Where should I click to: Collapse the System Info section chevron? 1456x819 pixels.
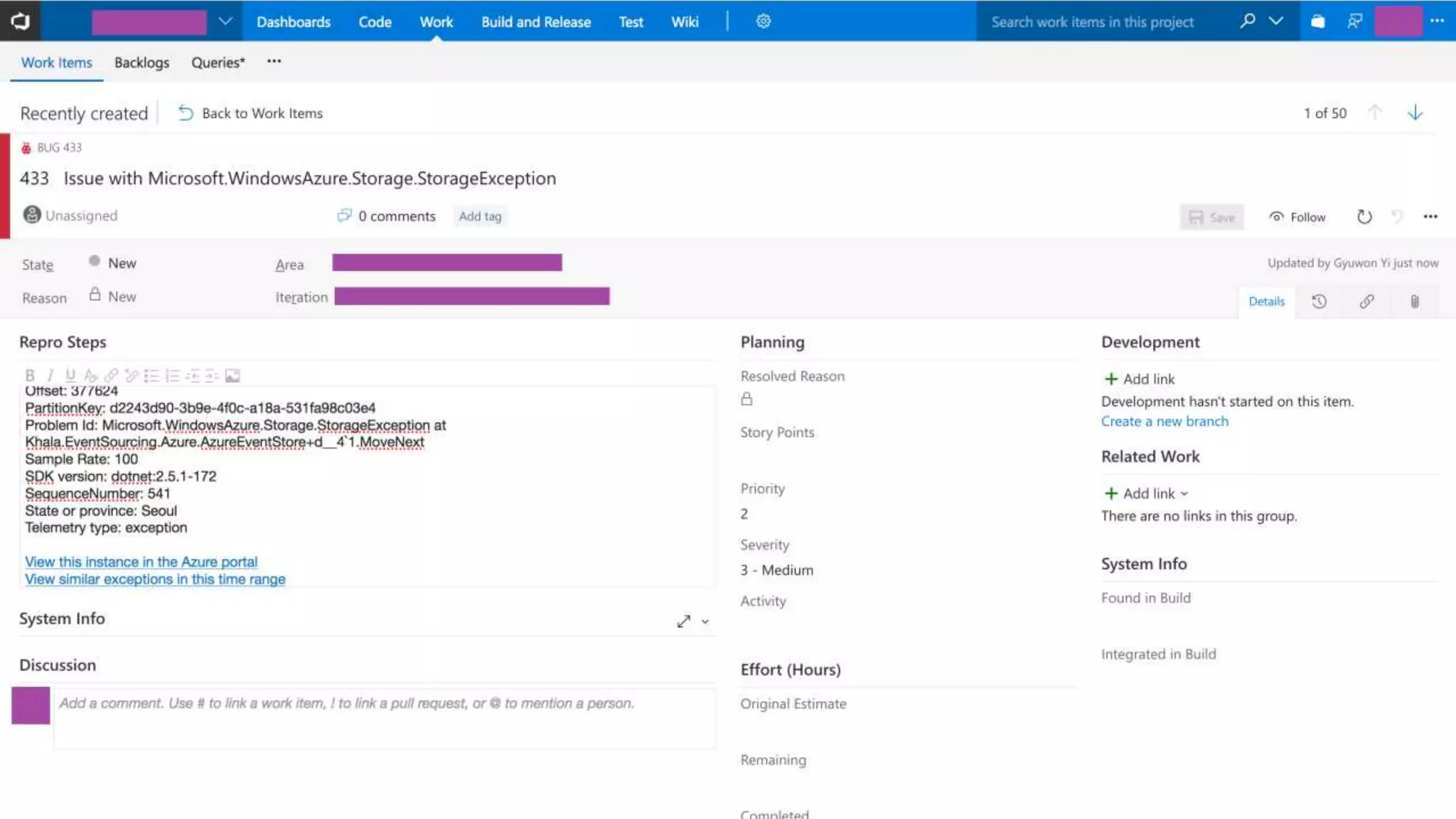click(705, 621)
